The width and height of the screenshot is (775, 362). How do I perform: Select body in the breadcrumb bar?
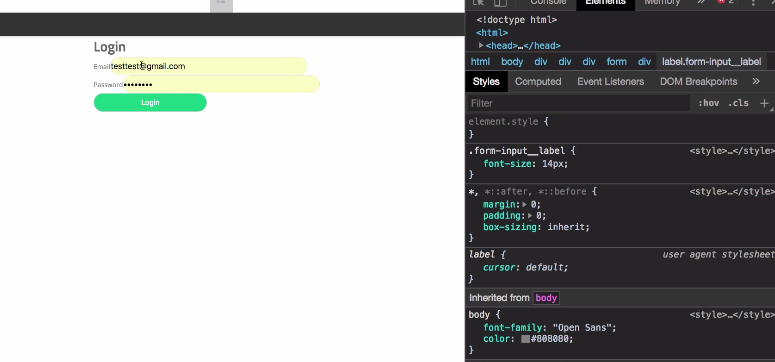(512, 62)
